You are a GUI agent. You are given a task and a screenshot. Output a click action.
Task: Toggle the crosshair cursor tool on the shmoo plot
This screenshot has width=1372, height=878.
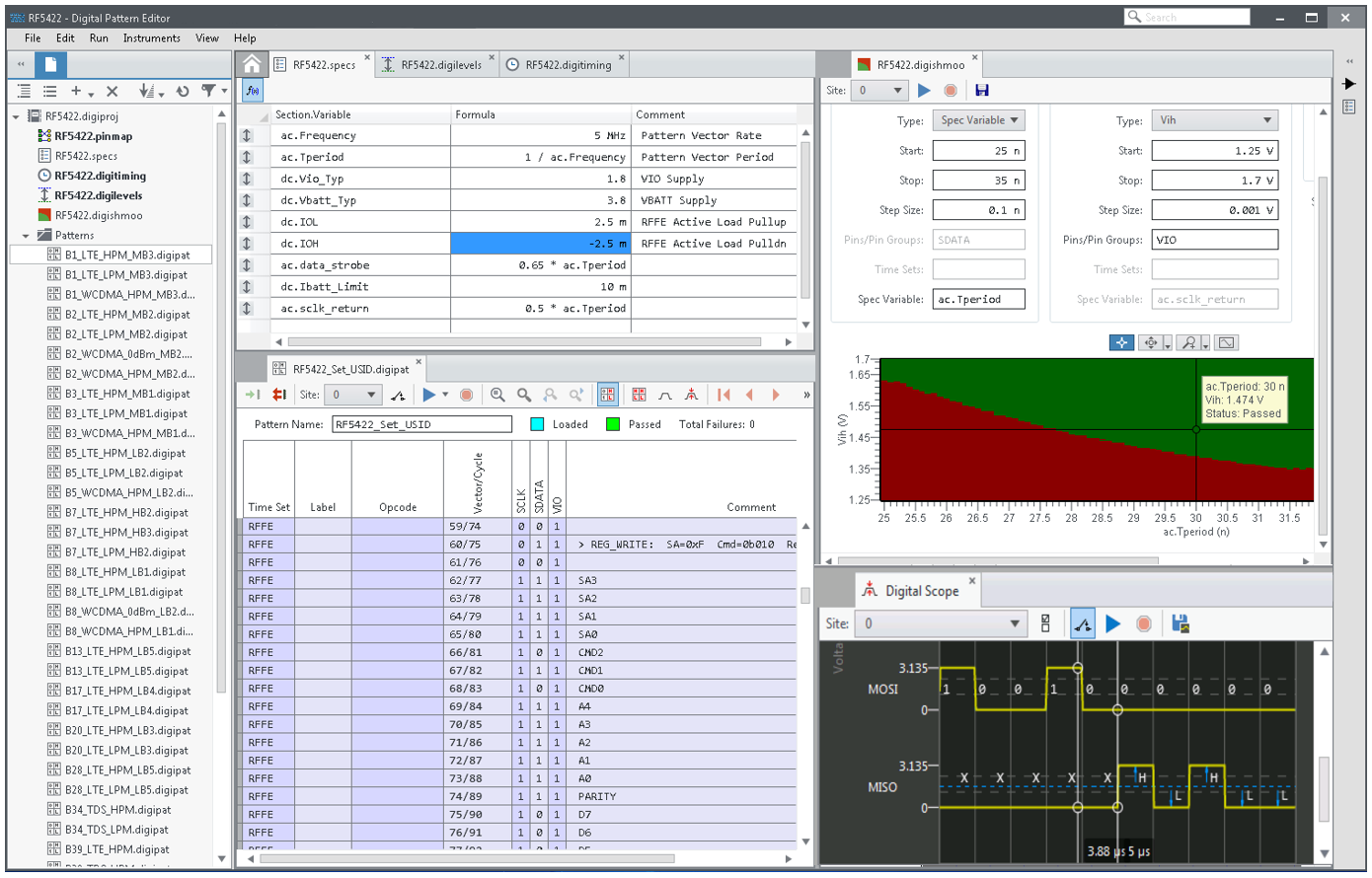point(1121,342)
